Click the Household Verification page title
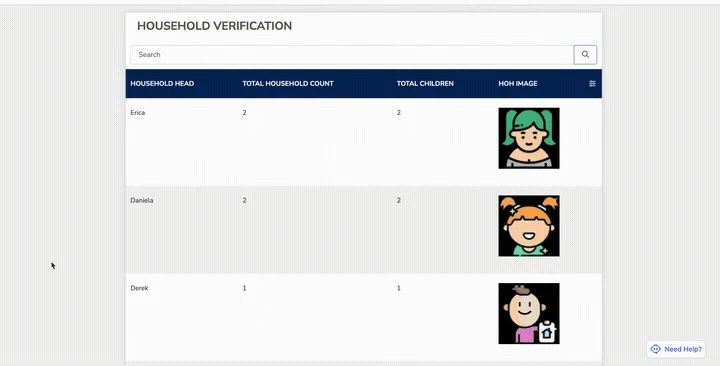This screenshot has width=720, height=366. [214, 26]
